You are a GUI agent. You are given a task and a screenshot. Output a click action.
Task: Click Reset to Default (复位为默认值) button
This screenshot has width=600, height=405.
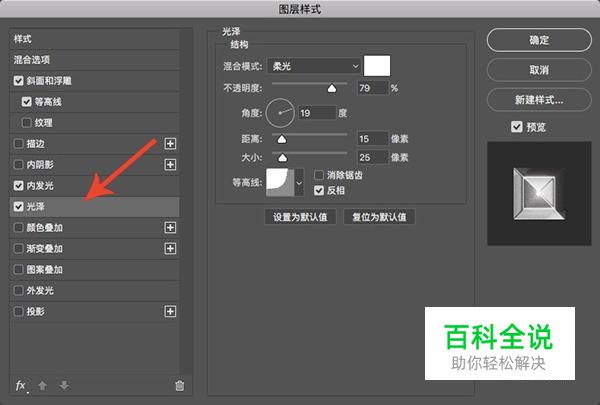pos(379,217)
